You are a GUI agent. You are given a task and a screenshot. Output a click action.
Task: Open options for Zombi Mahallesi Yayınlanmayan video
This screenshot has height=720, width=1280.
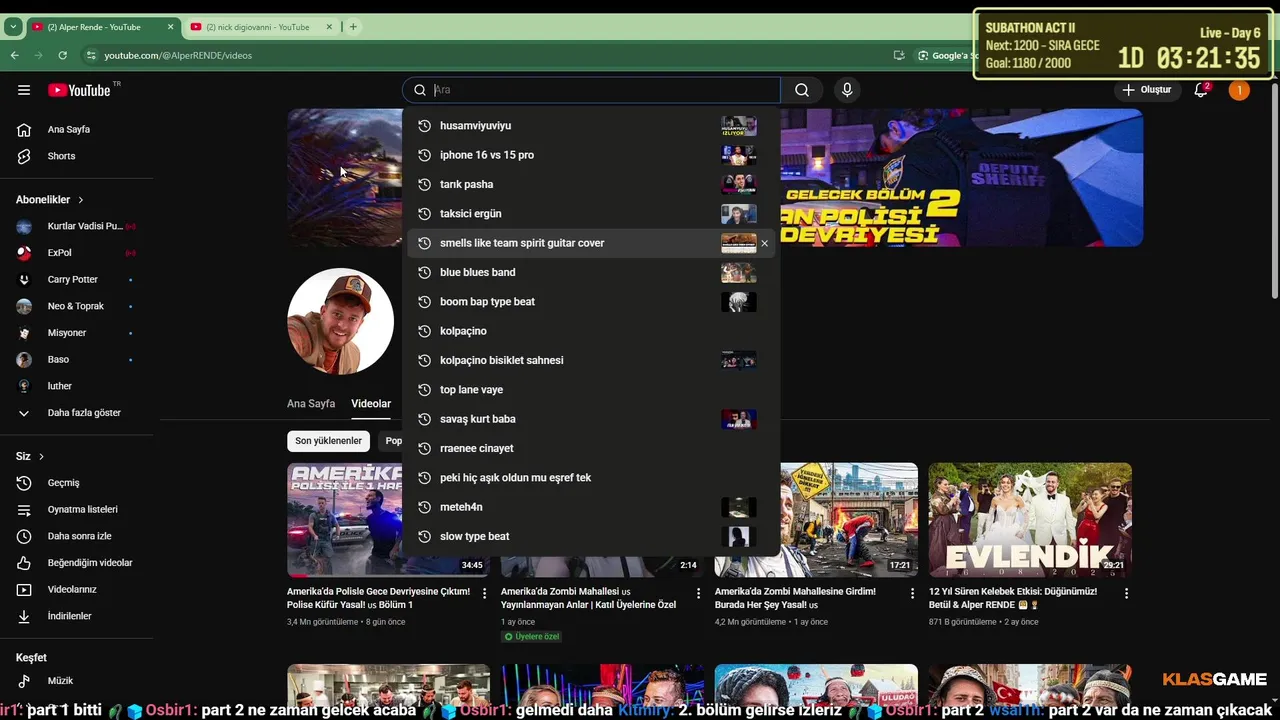(x=699, y=593)
